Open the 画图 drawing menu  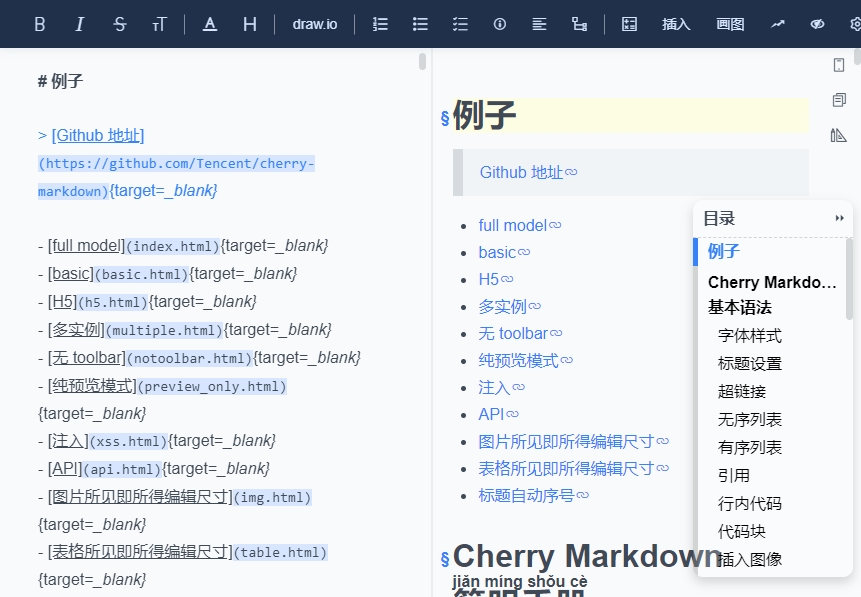pos(730,24)
